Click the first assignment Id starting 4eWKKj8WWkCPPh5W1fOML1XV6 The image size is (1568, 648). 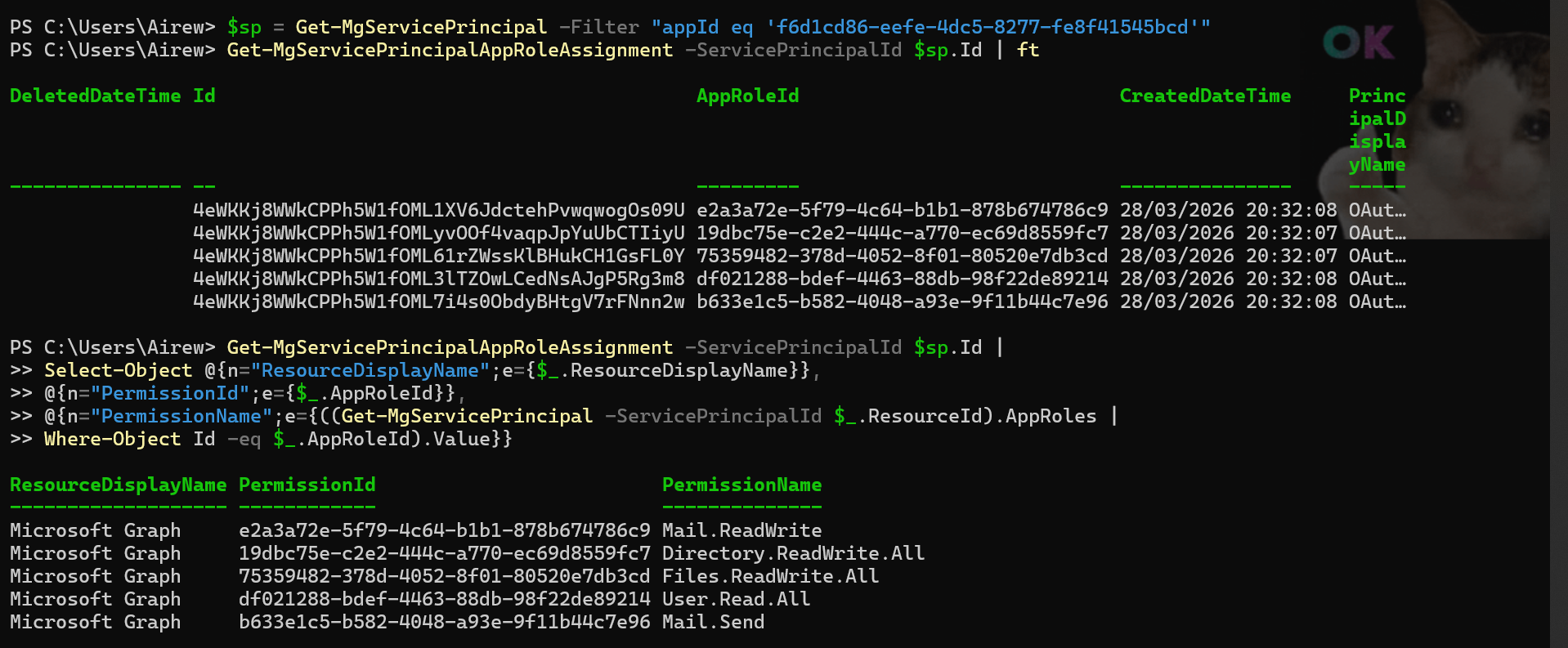click(438, 210)
